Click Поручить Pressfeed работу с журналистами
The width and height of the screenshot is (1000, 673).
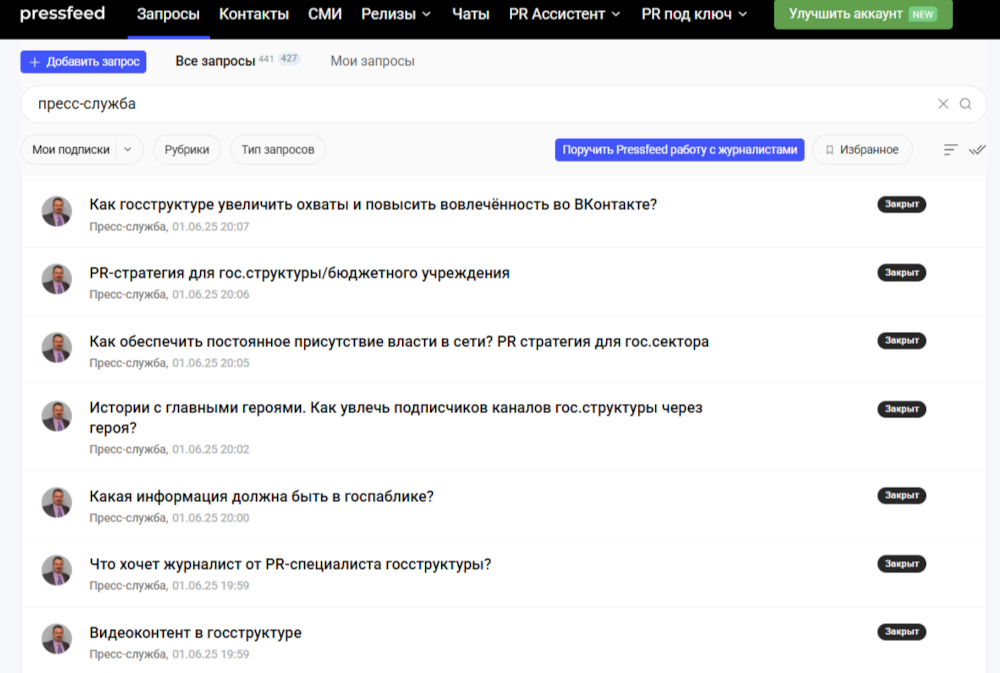679,150
